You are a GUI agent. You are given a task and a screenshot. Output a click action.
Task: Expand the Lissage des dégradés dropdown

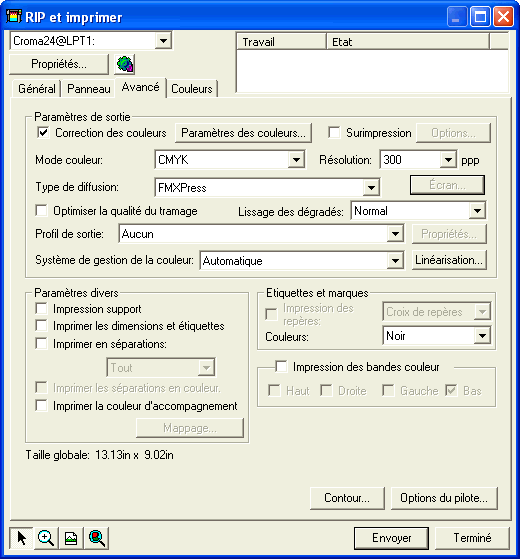(x=477, y=211)
